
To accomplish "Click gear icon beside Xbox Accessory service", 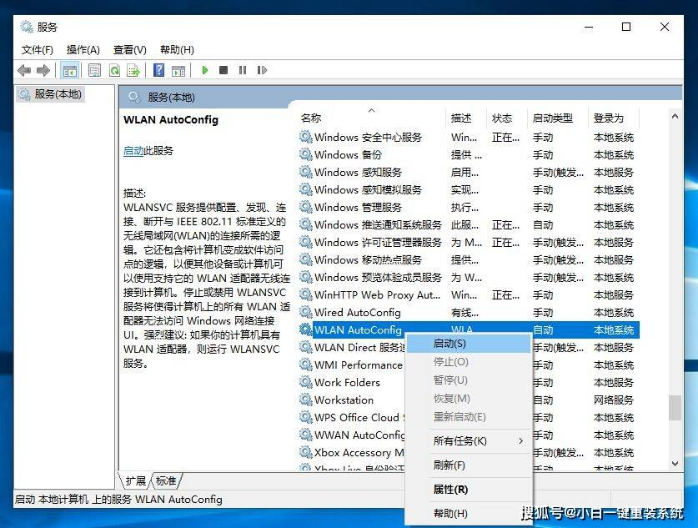I will click(305, 452).
